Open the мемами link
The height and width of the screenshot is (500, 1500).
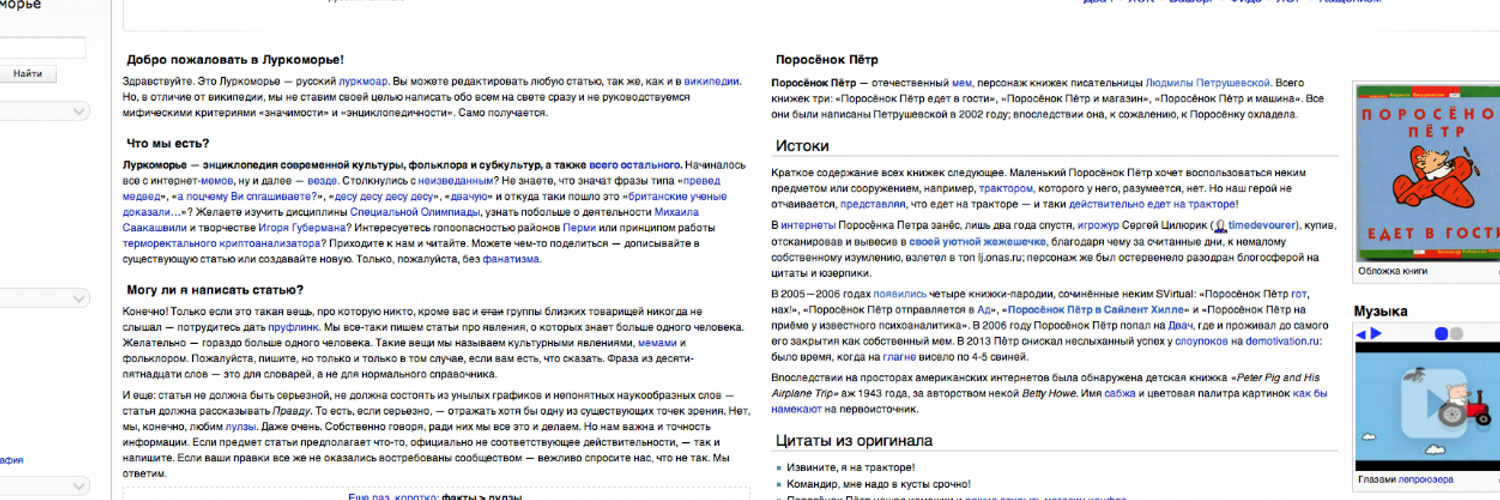coord(658,343)
